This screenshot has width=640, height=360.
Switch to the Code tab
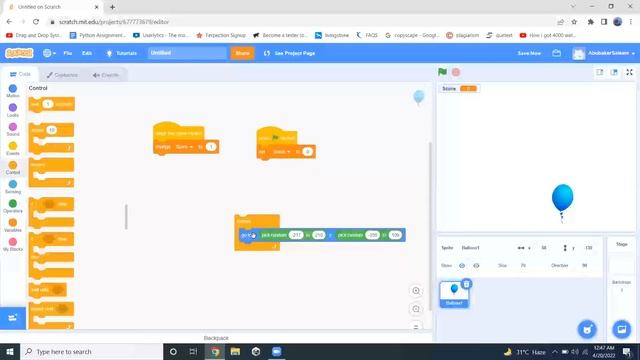click(20, 74)
